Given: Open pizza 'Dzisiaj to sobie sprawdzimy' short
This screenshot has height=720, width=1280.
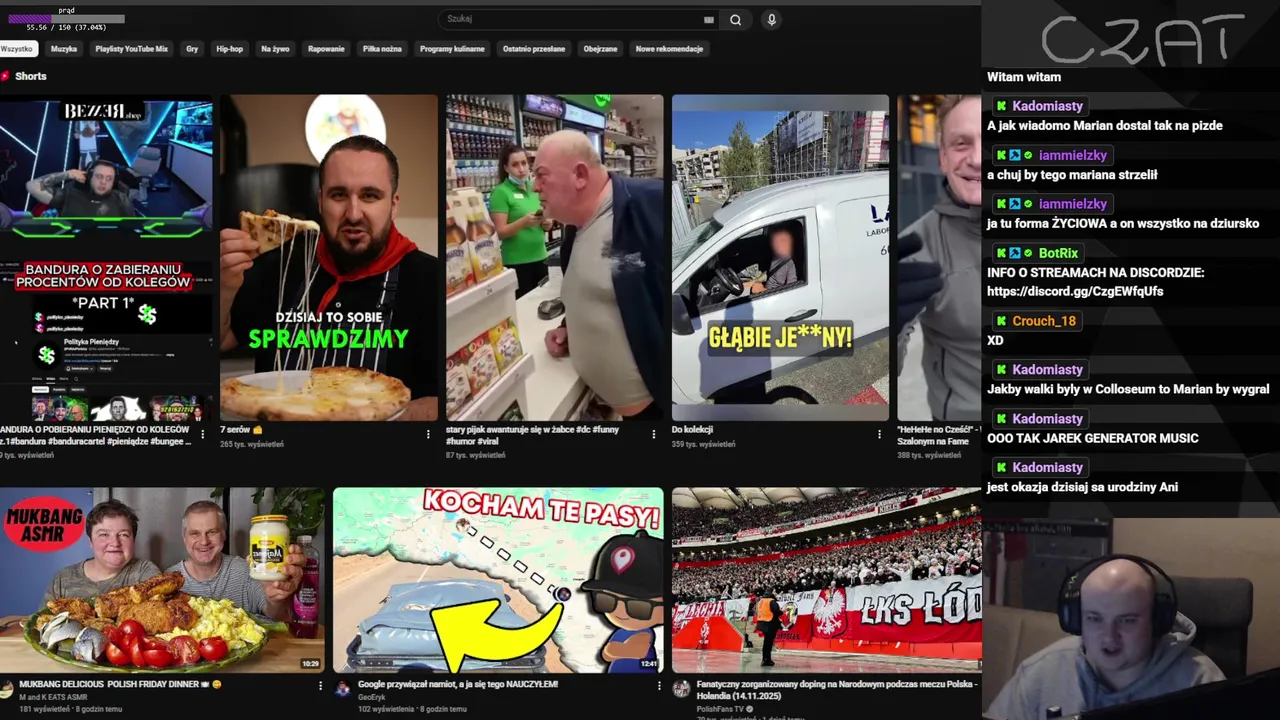Looking at the screenshot, I should [x=329, y=257].
